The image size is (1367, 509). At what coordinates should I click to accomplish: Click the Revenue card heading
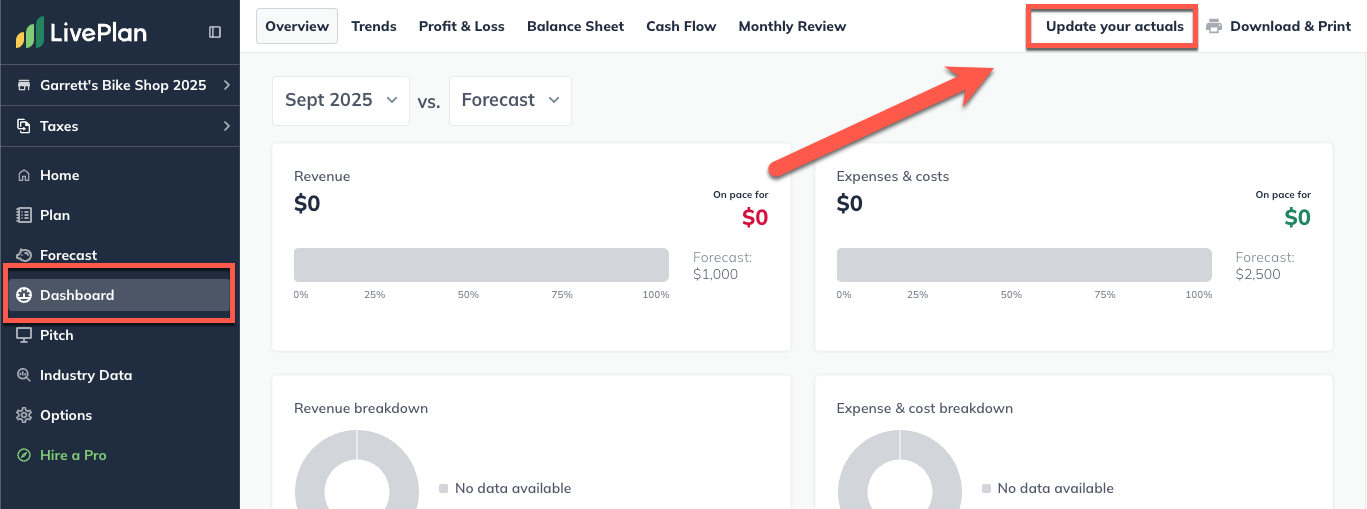322,176
